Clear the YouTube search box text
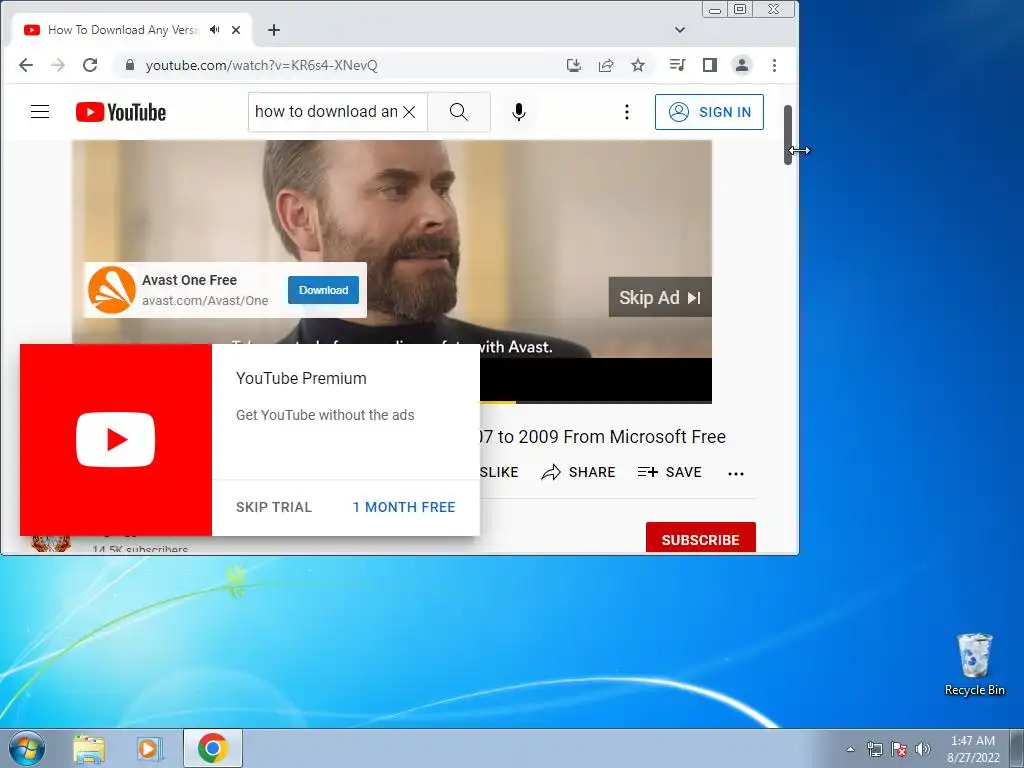1024x768 pixels. [x=409, y=112]
